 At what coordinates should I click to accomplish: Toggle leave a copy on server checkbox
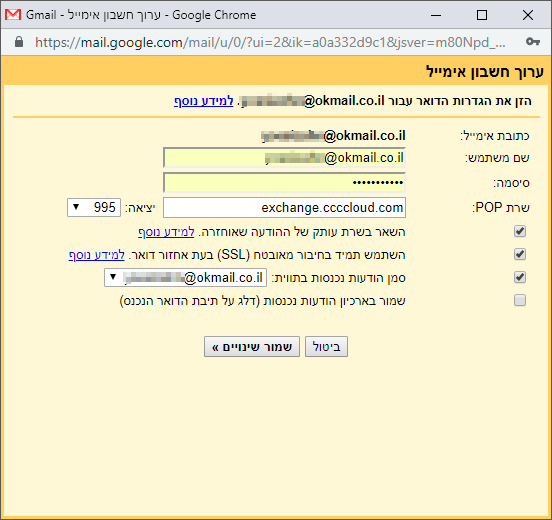pyautogui.click(x=520, y=232)
